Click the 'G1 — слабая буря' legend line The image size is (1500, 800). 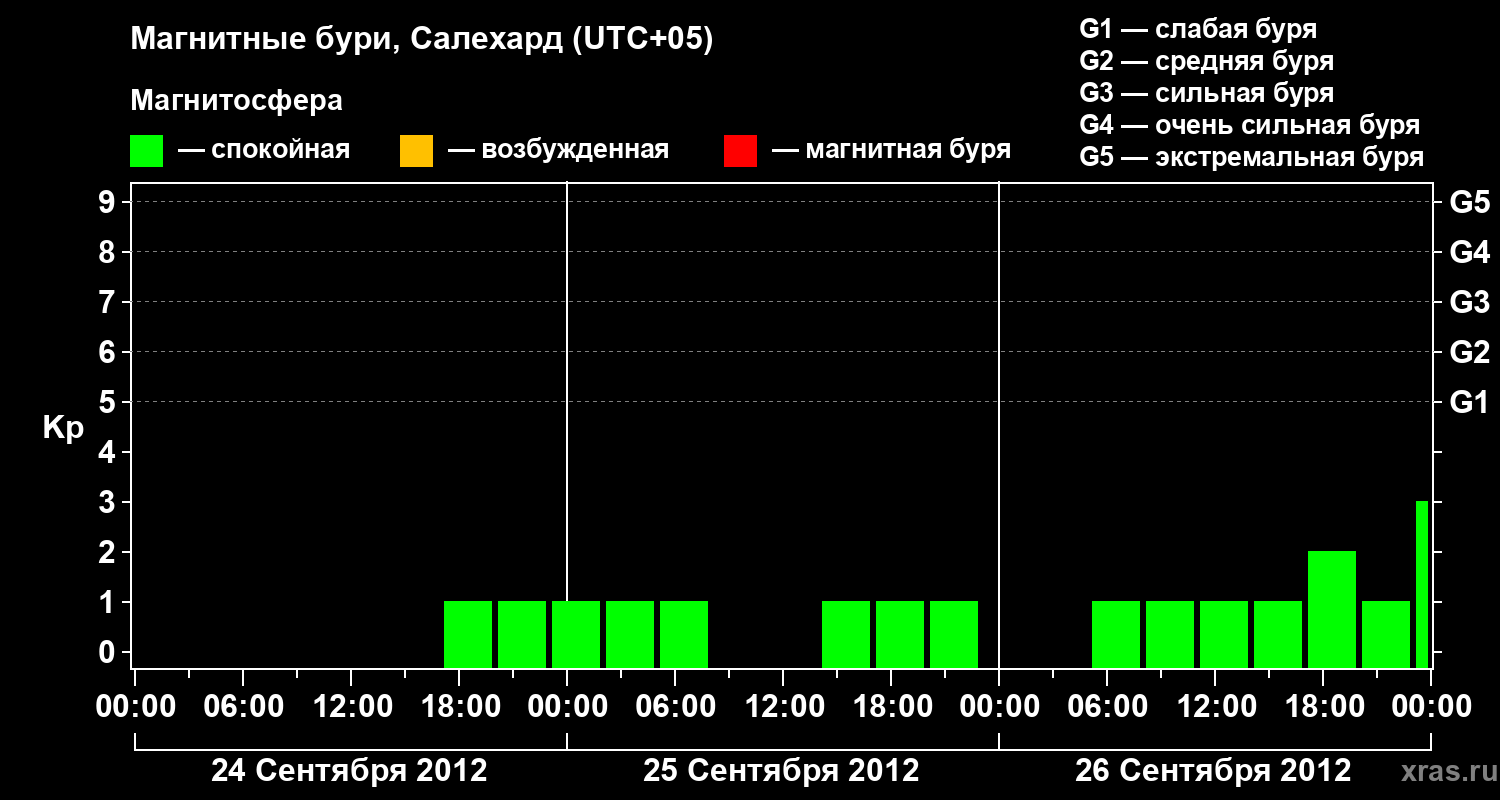1198,29
